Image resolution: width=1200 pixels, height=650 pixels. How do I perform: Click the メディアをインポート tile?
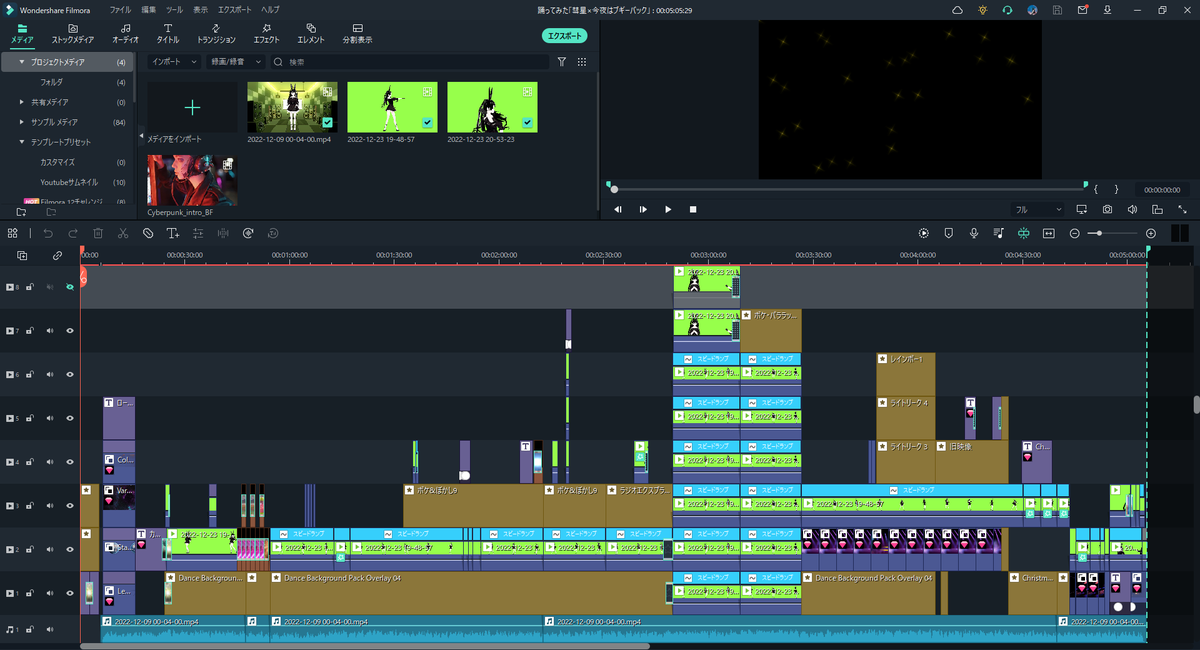[x=193, y=107]
